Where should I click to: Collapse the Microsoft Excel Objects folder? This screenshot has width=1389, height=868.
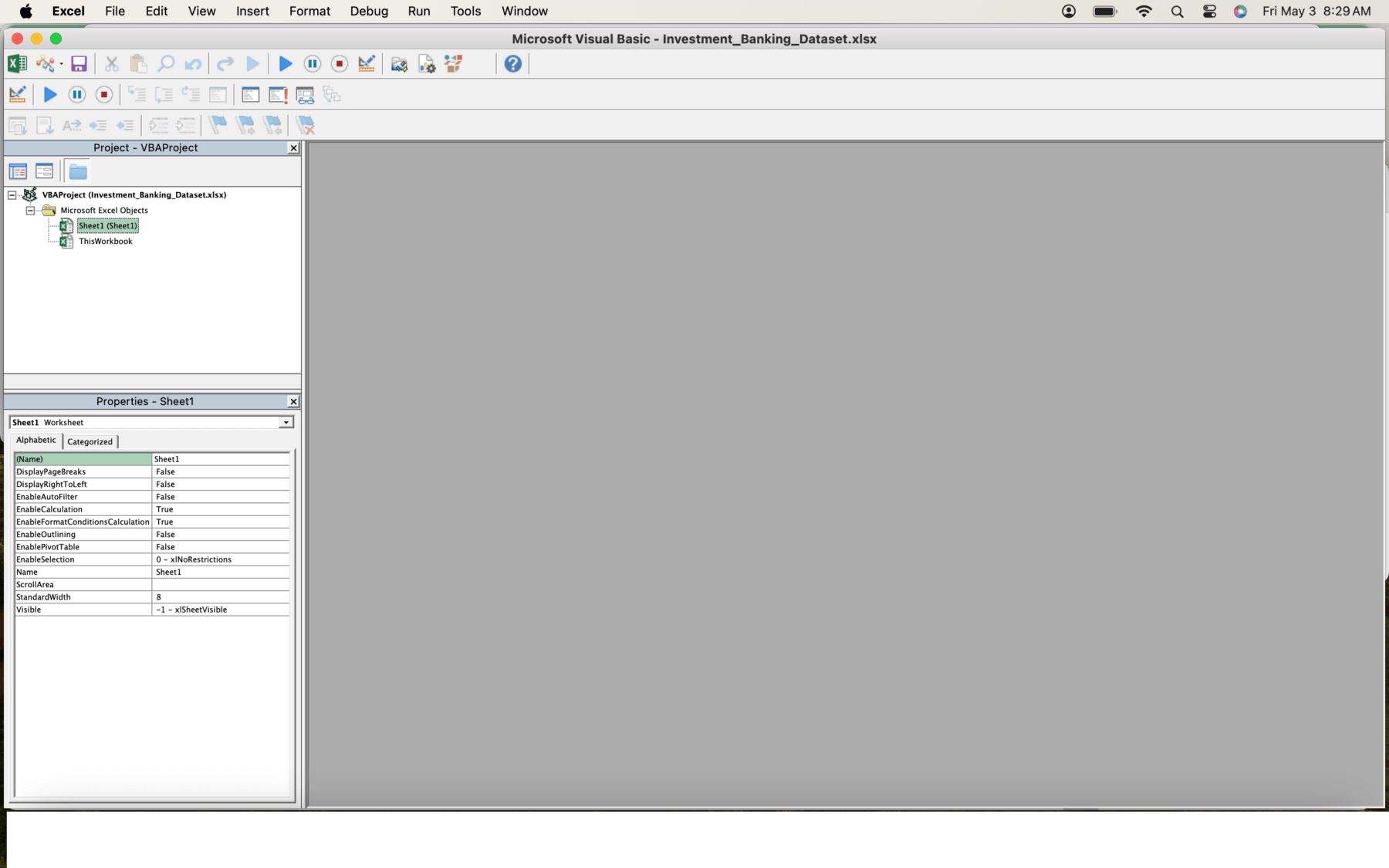pos(30,211)
